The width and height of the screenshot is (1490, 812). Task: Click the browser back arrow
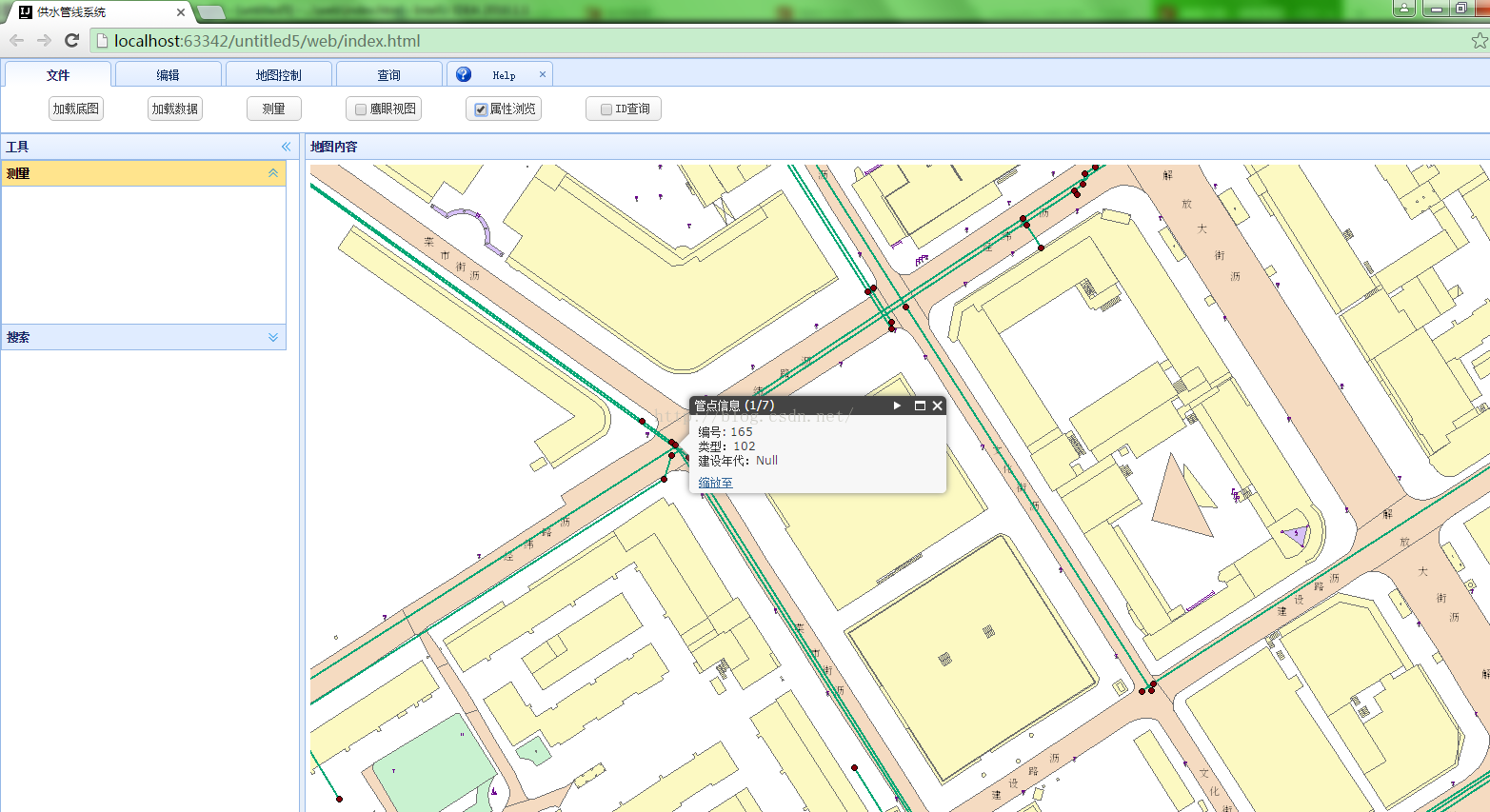(16, 40)
